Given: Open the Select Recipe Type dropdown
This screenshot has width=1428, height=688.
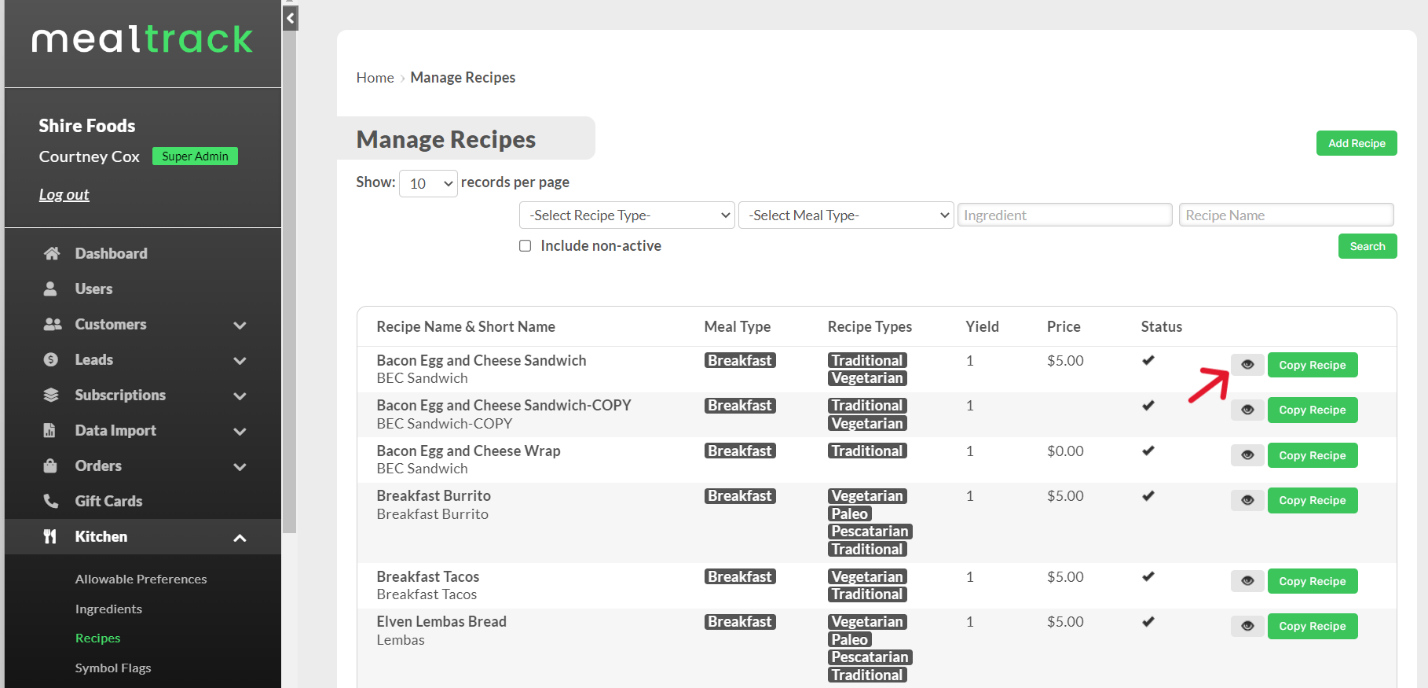Looking at the screenshot, I should point(627,215).
